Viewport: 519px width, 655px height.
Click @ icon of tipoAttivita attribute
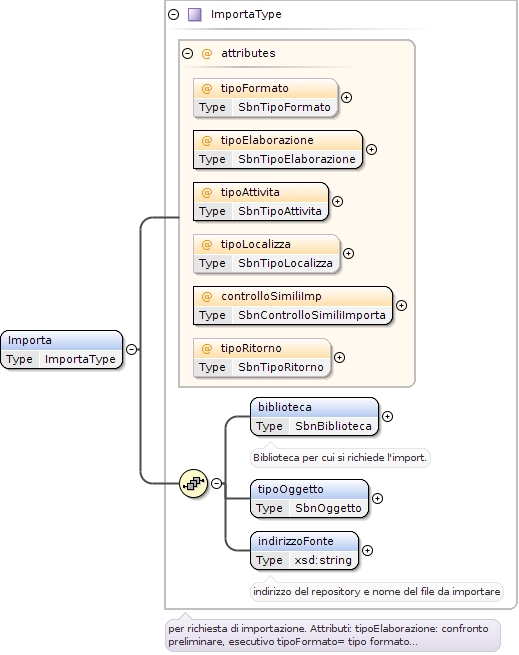pos(207,193)
